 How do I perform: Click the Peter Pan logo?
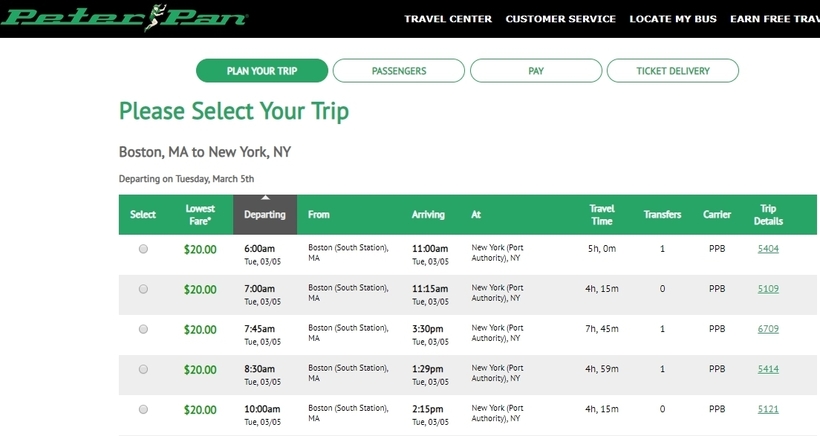pos(124,17)
